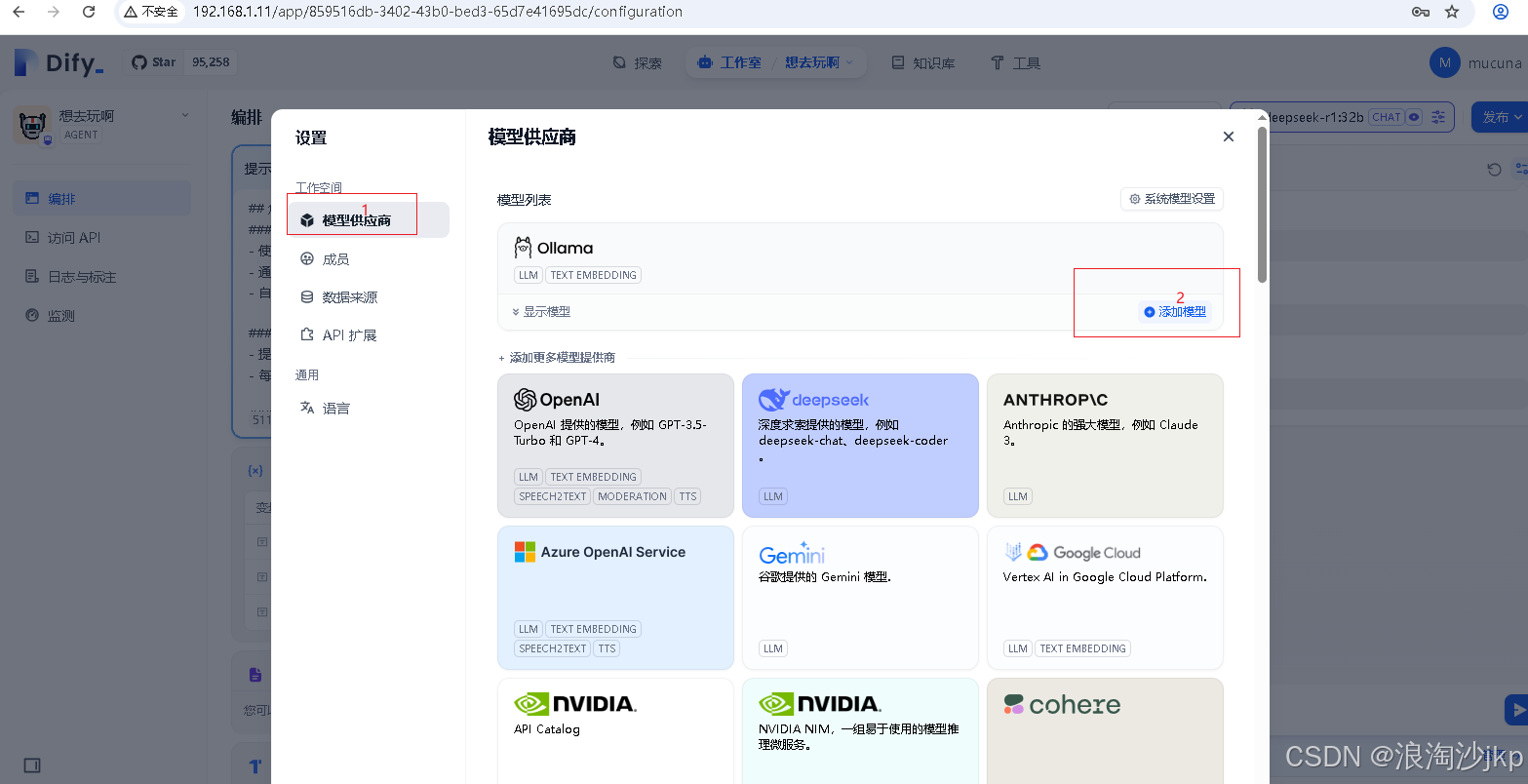
Task: Switch to the 工作室 tab
Action: tap(729, 62)
